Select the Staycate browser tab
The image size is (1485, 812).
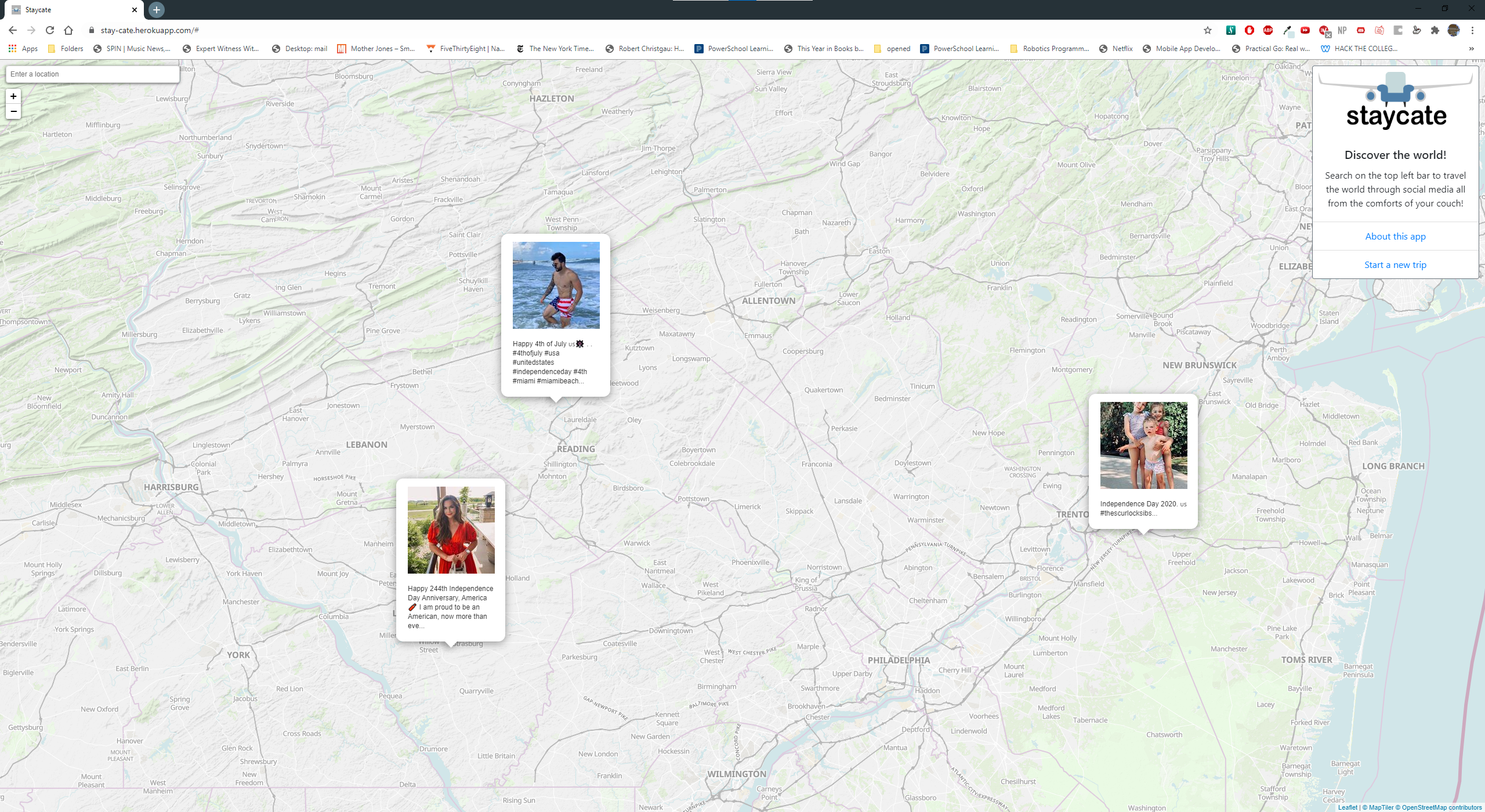pyautogui.click(x=70, y=10)
